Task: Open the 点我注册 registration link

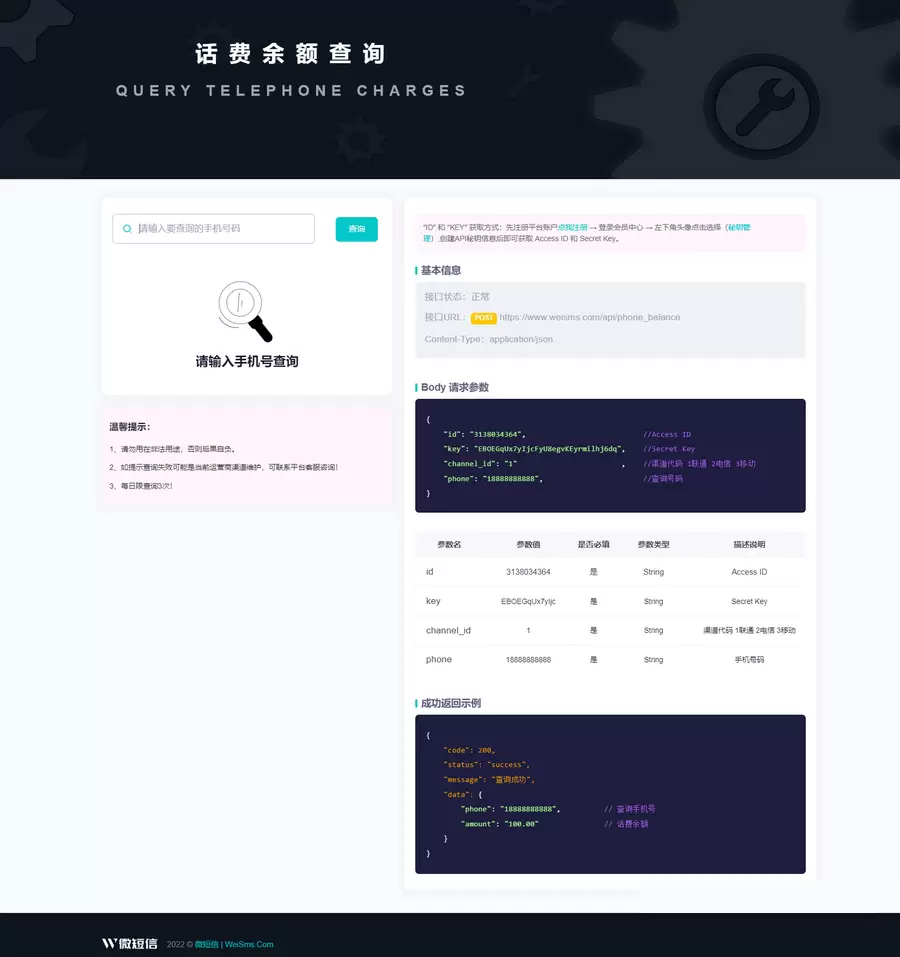Action: [x=572, y=228]
